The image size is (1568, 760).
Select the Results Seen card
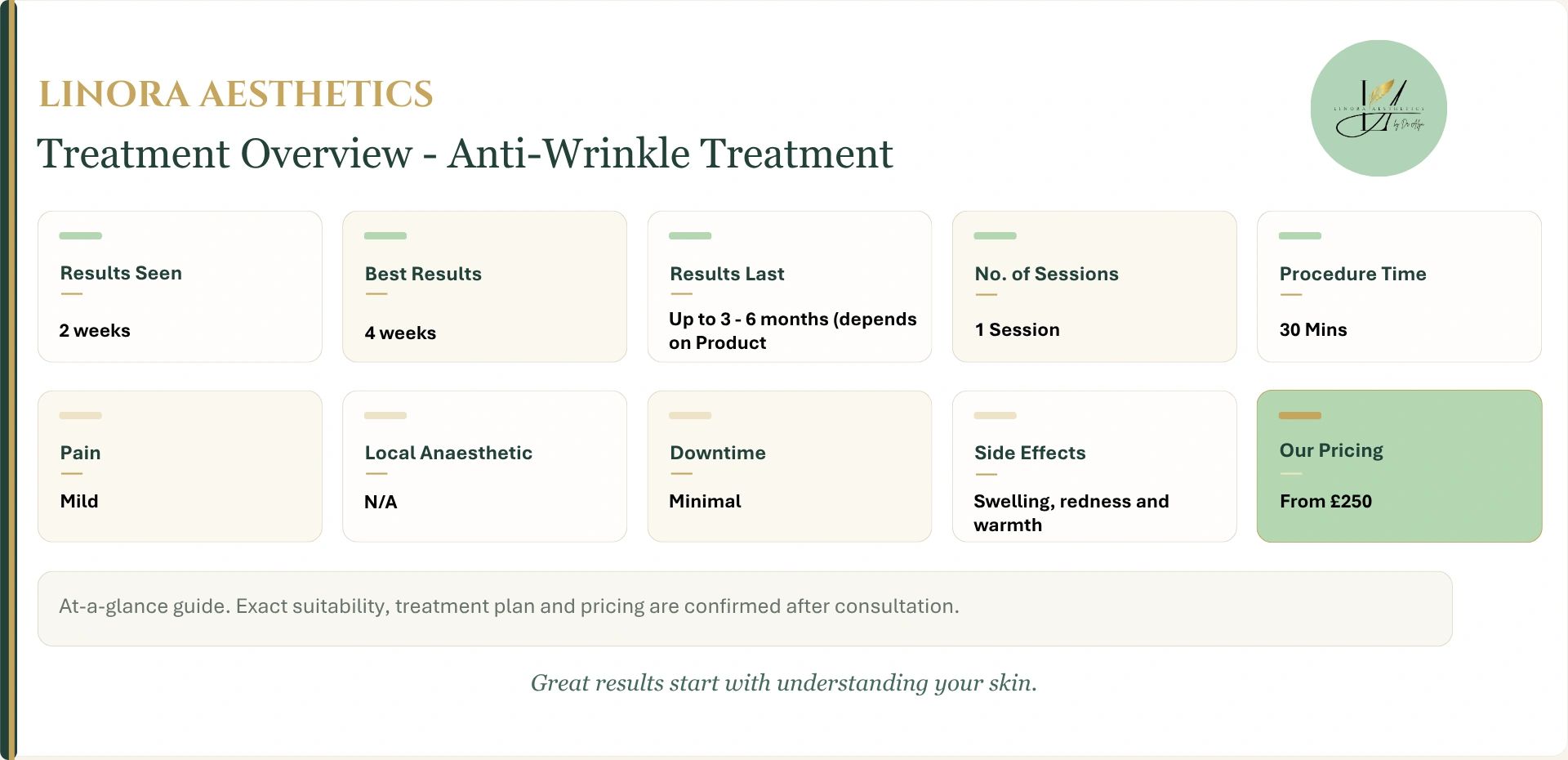(x=180, y=287)
